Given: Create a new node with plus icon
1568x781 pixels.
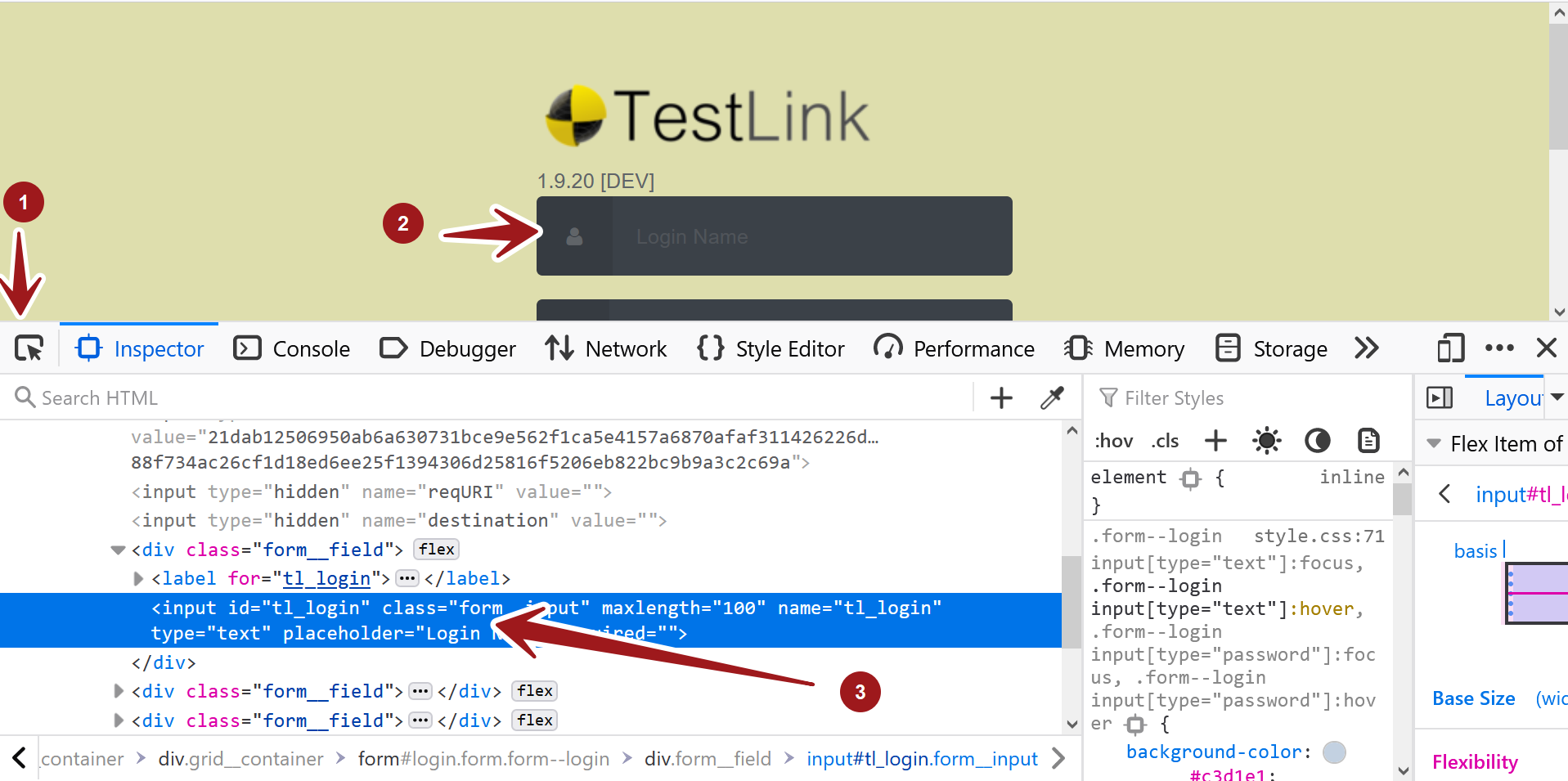Looking at the screenshot, I should pyautogui.click(x=1000, y=397).
